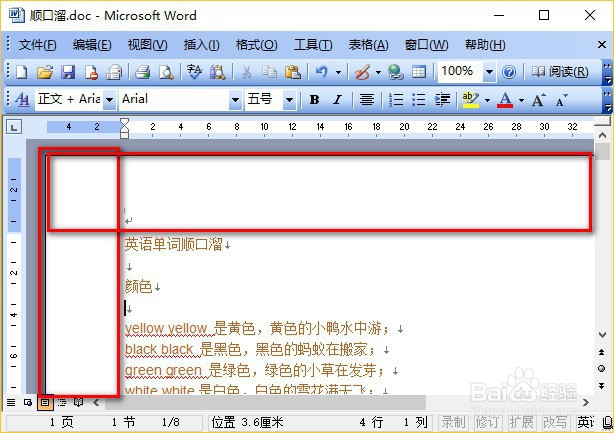
Task: Open the highlight color dropdown arrow
Action: click(488, 100)
